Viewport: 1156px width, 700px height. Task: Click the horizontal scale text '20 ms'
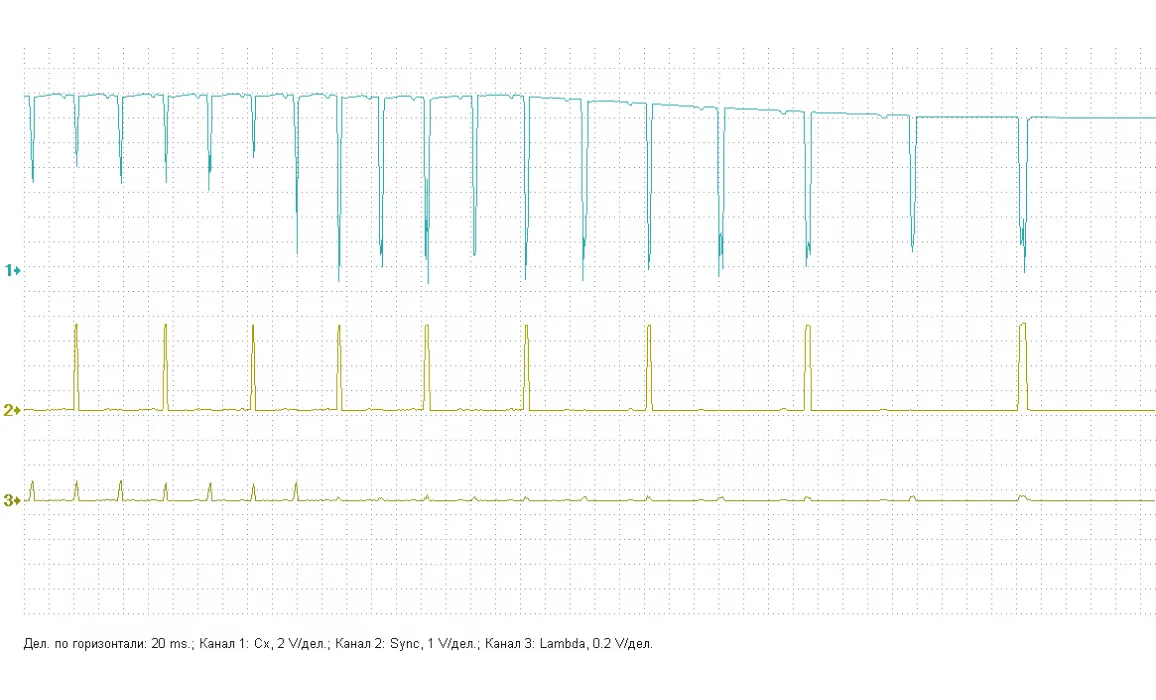click(171, 644)
